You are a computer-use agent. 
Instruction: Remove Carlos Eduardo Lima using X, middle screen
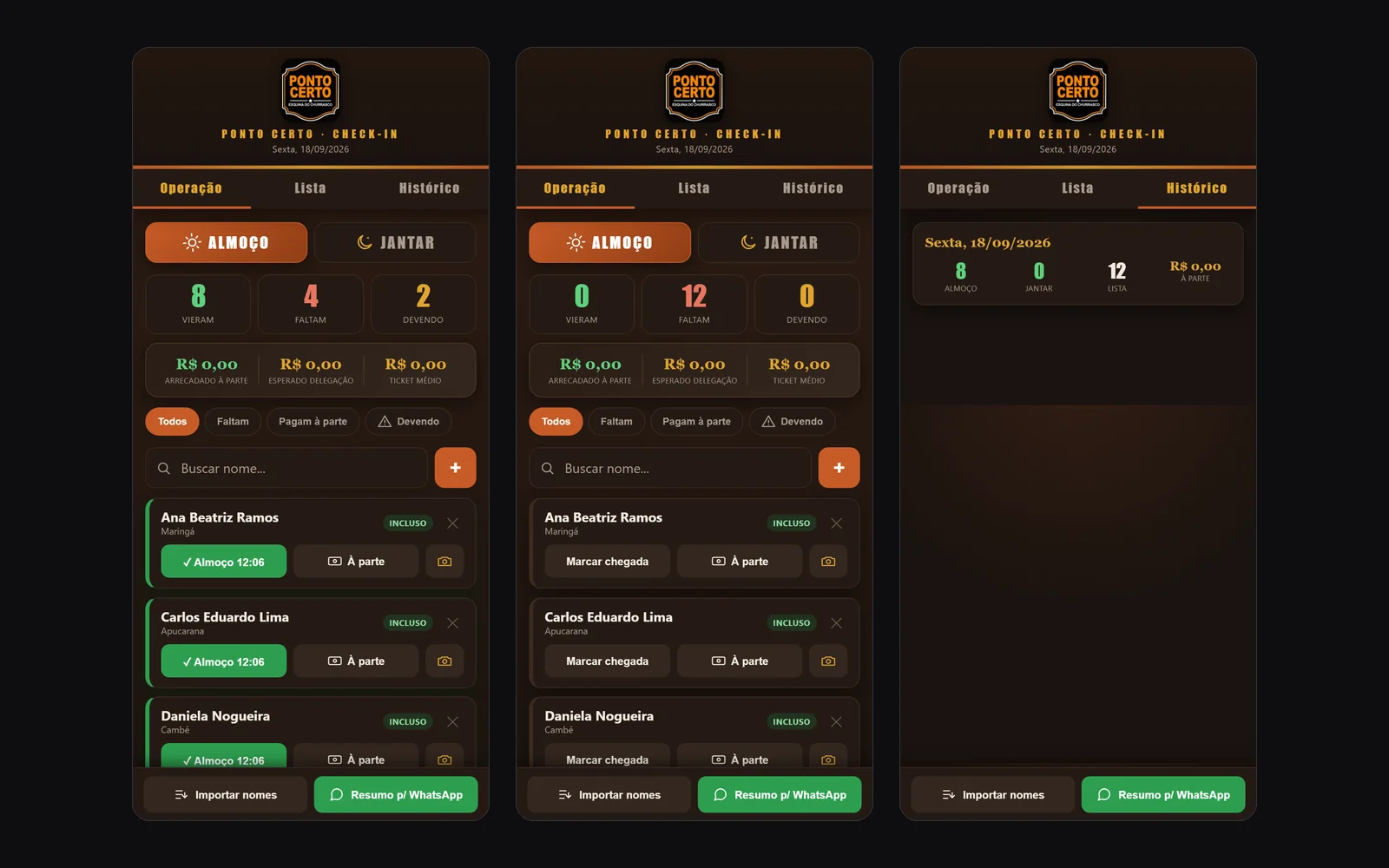[x=836, y=623]
